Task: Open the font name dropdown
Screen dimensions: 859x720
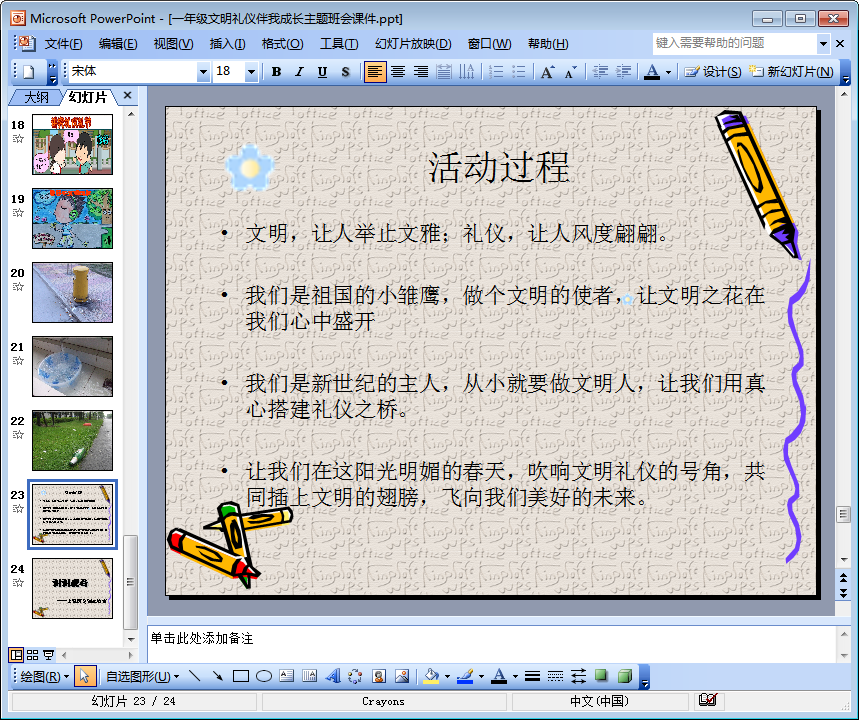Action: pyautogui.click(x=203, y=72)
